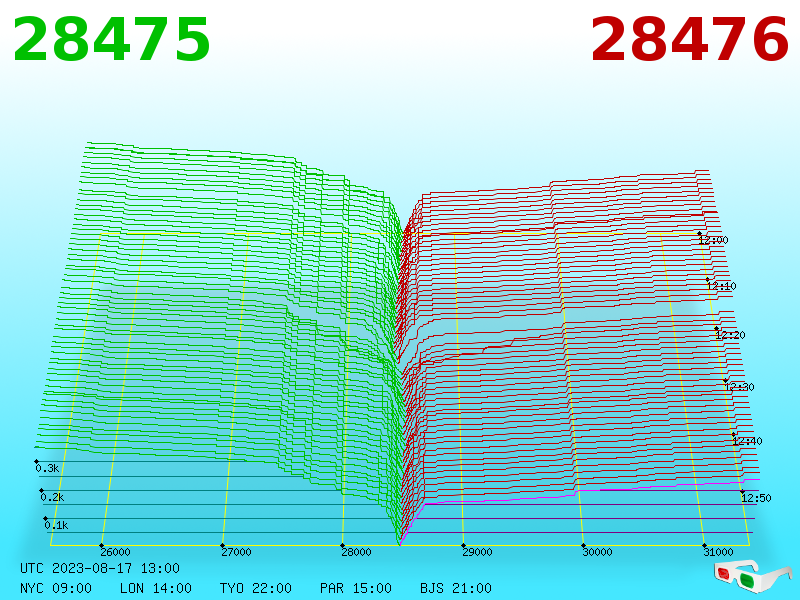Click the UTC 2023-08-17 13:00 timestamp
This screenshot has width=800, height=600.
point(100,568)
